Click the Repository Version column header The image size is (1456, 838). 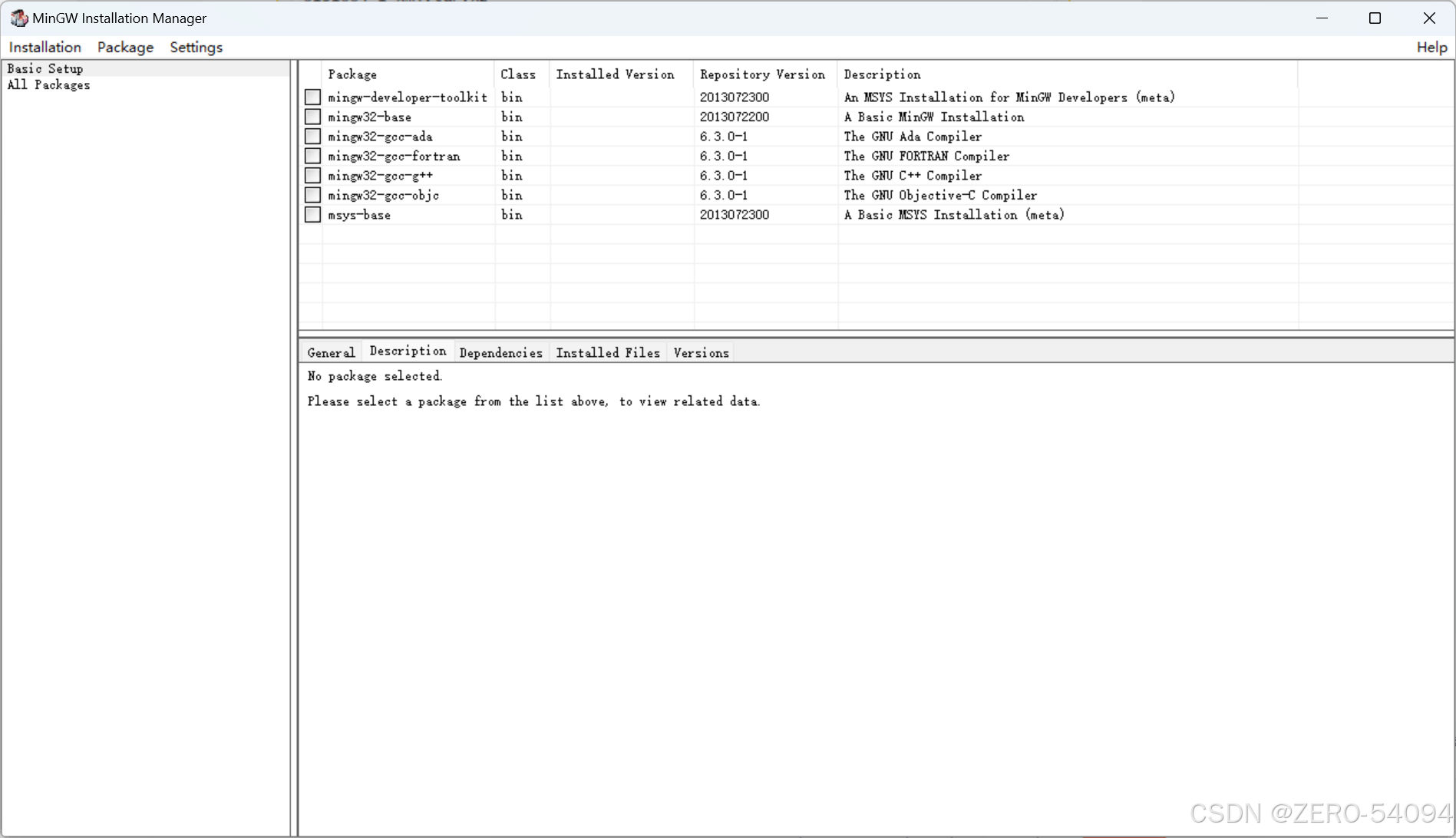pyautogui.click(x=765, y=74)
